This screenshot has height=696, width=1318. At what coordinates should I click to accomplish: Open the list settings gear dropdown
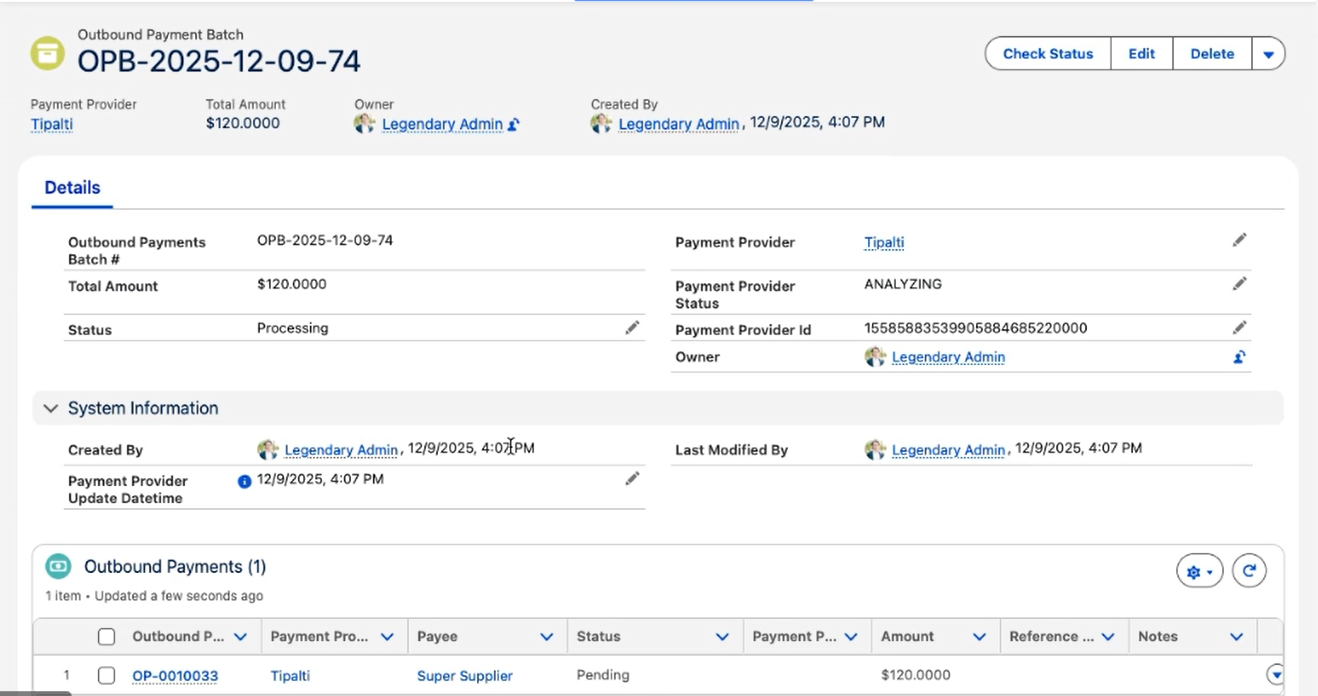(x=1199, y=571)
